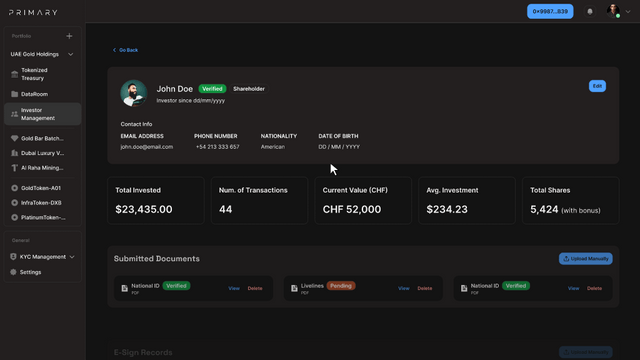Open Dubai Luxury V... building icon
The width and height of the screenshot is (640, 360).
15,153
